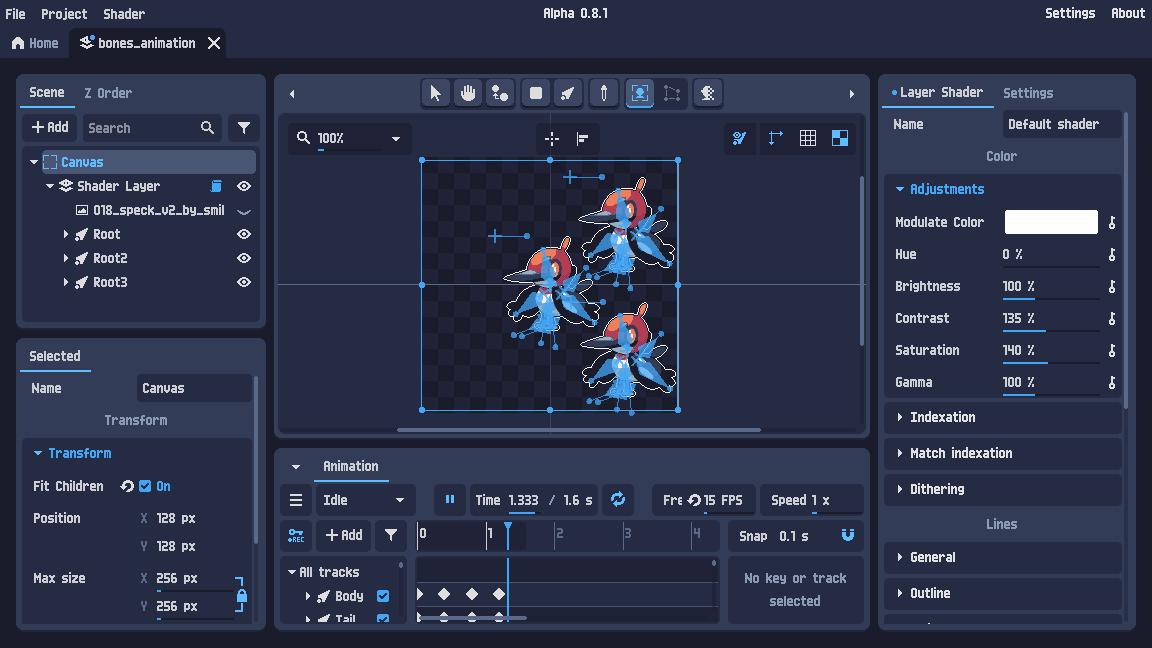This screenshot has width=1152, height=648.
Task: Select the bone tool in toolbar
Action: pyautogui.click(x=567, y=93)
